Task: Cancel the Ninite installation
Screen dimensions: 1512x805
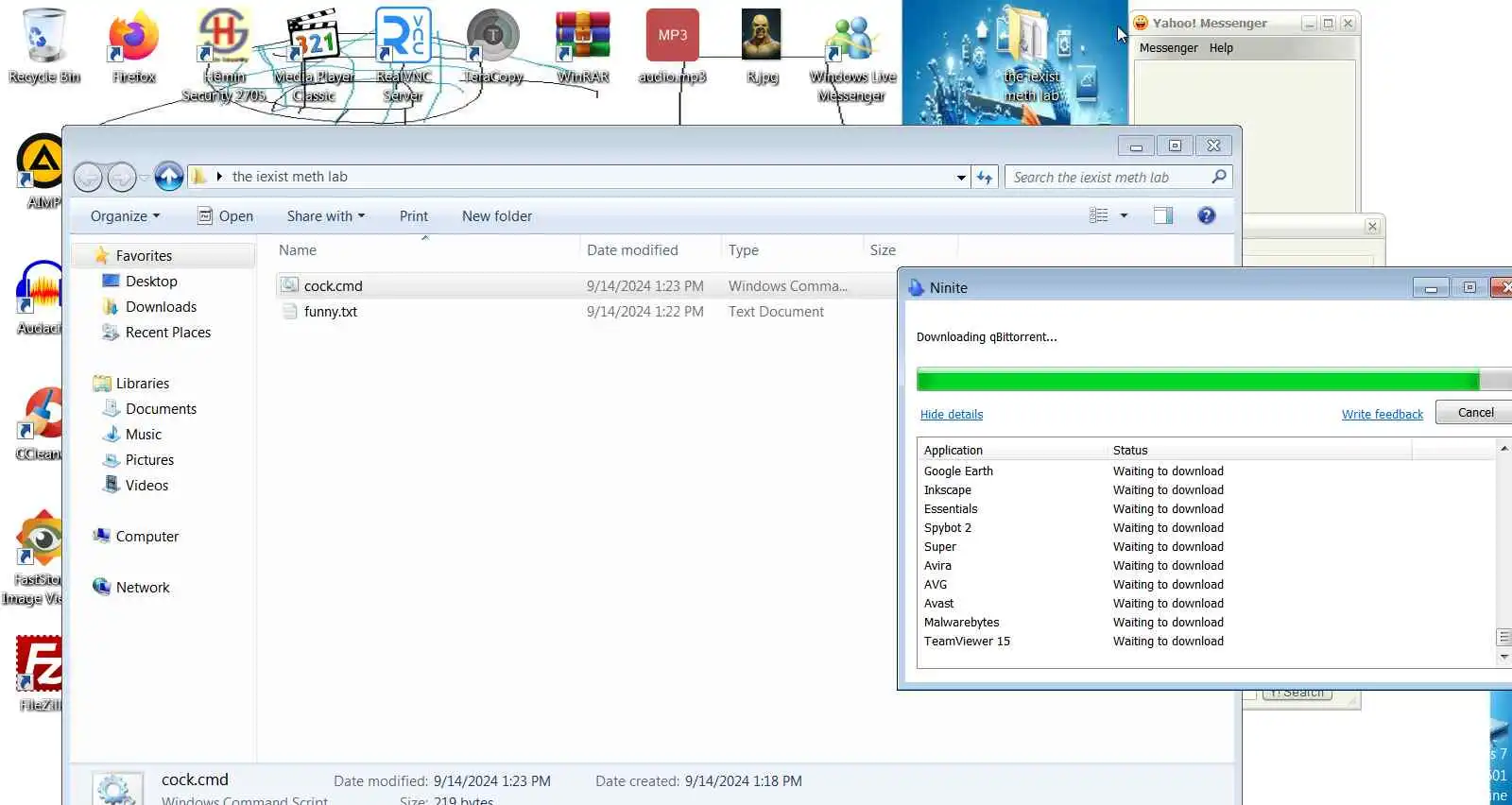Action: coord(1474,412)
